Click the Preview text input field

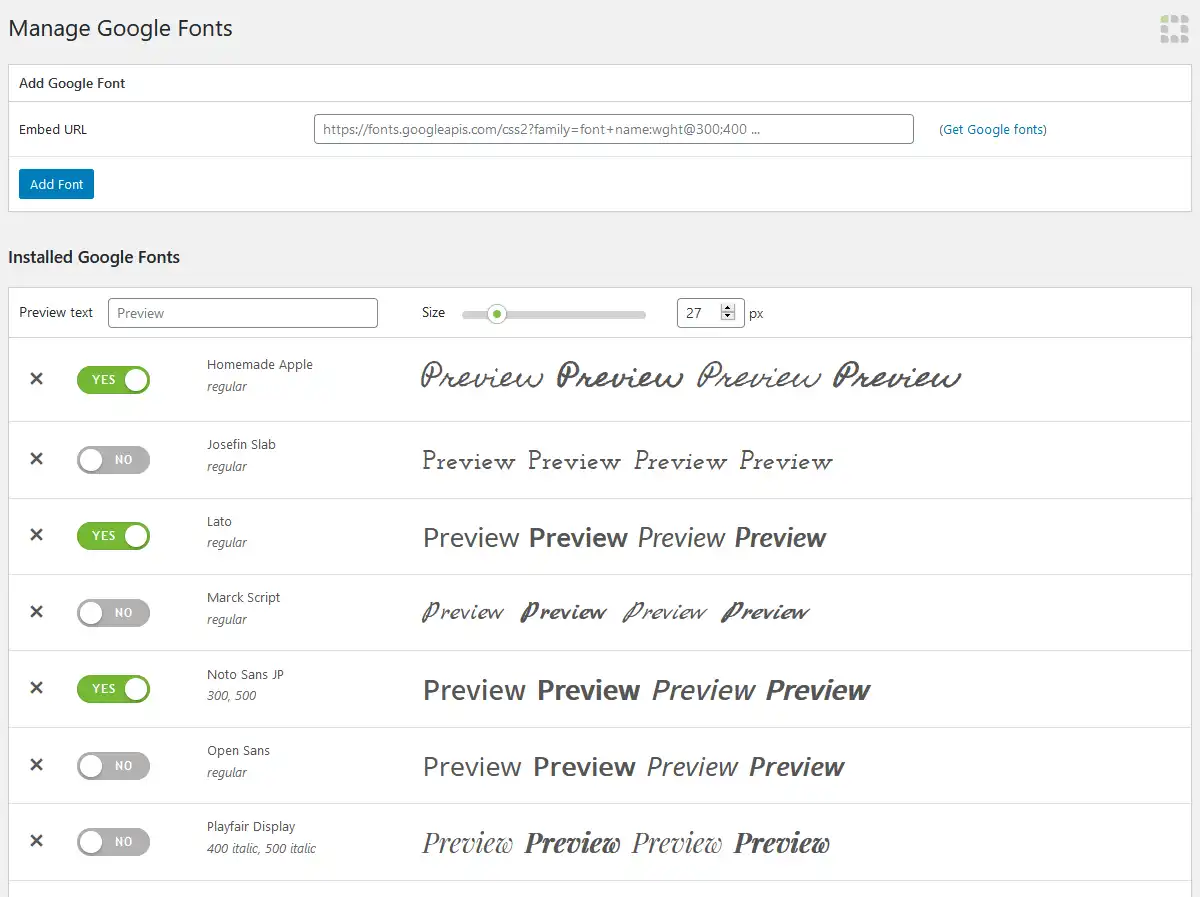click(243, 313)
